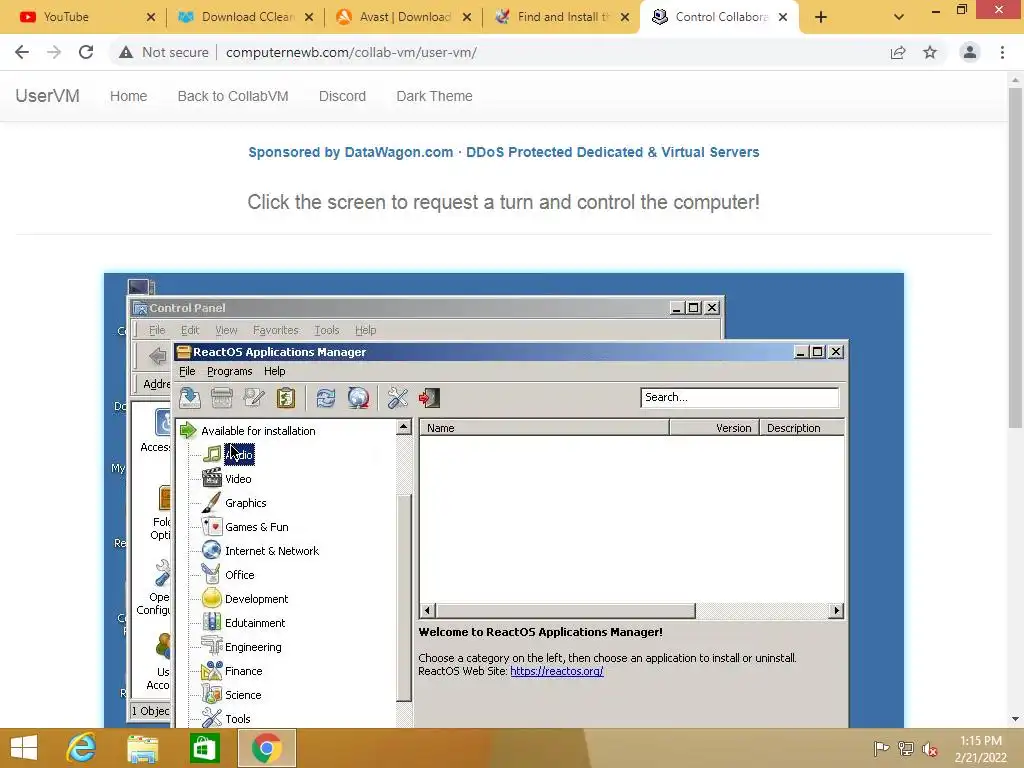Select the Development category
This screenshot has width=1024, height=768.
pyautogui.click(x=257, y=599)
